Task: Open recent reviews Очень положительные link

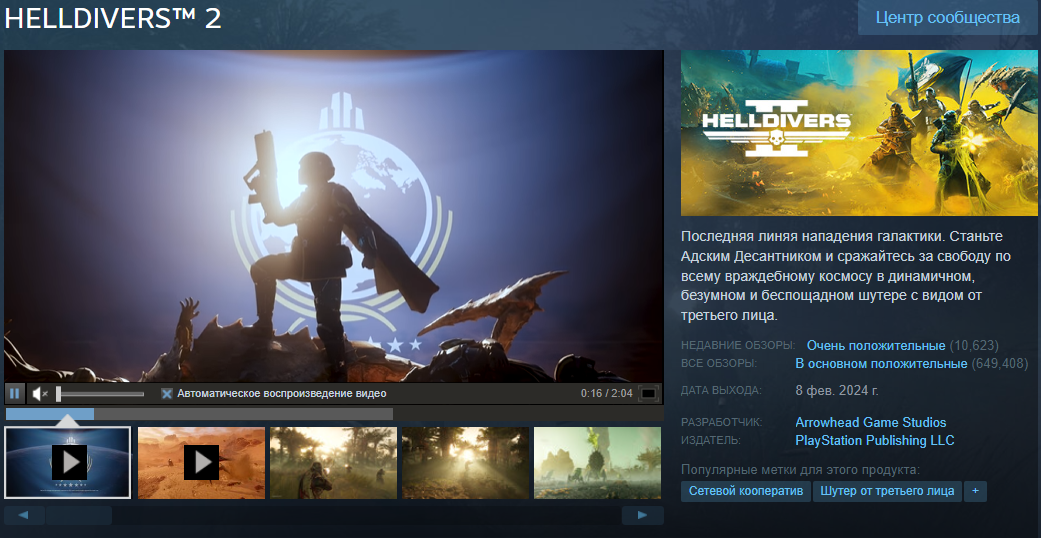Action: (875, 345)
